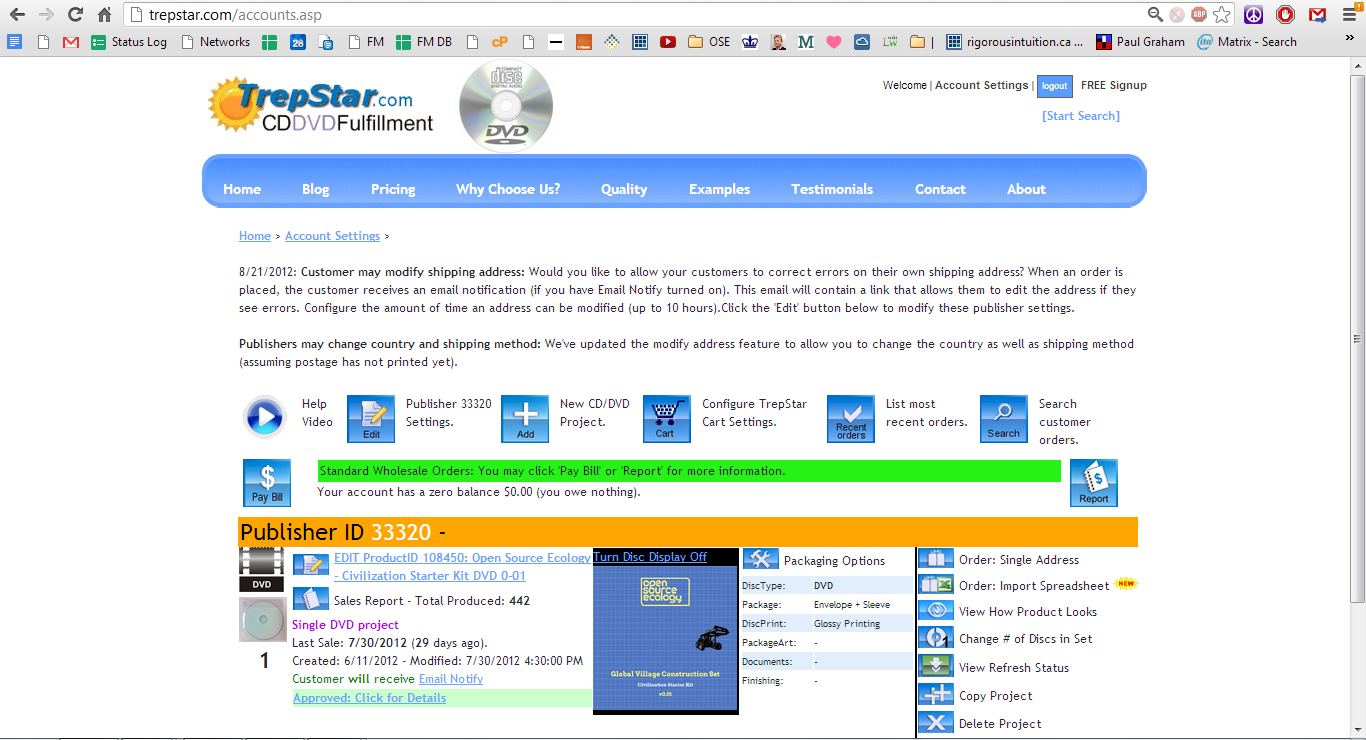
Task: Click EDIT ProductID 108450 link
Action: [x=462, y=567]
